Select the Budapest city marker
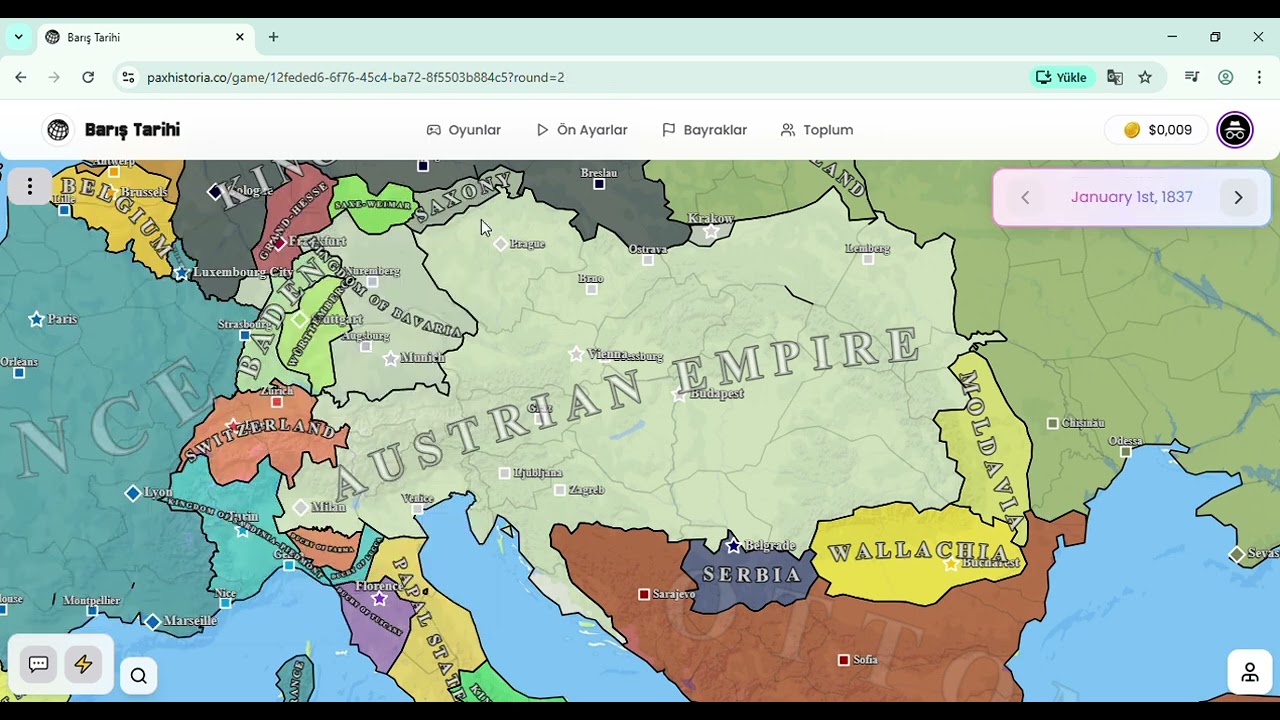The image size is (1280, 720). tap(679, 395)
